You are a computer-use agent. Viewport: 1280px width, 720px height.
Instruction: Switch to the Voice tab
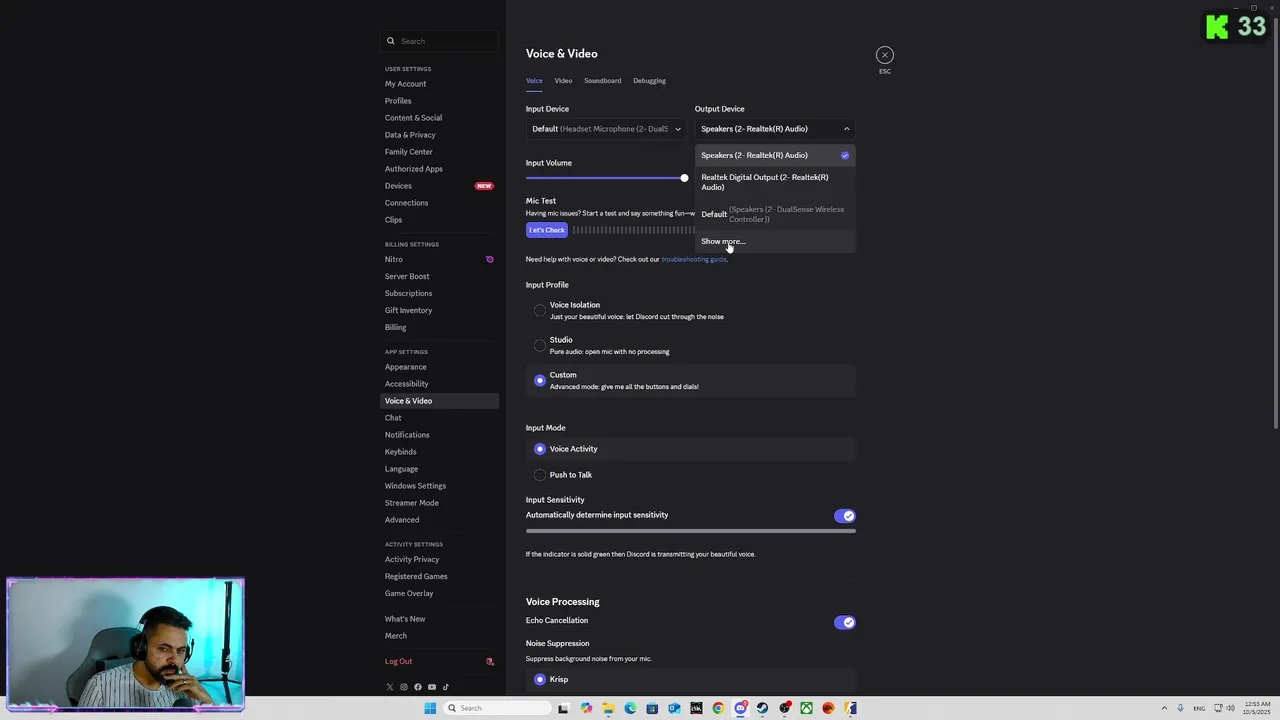pyautogui.click(x=534, y=81)
